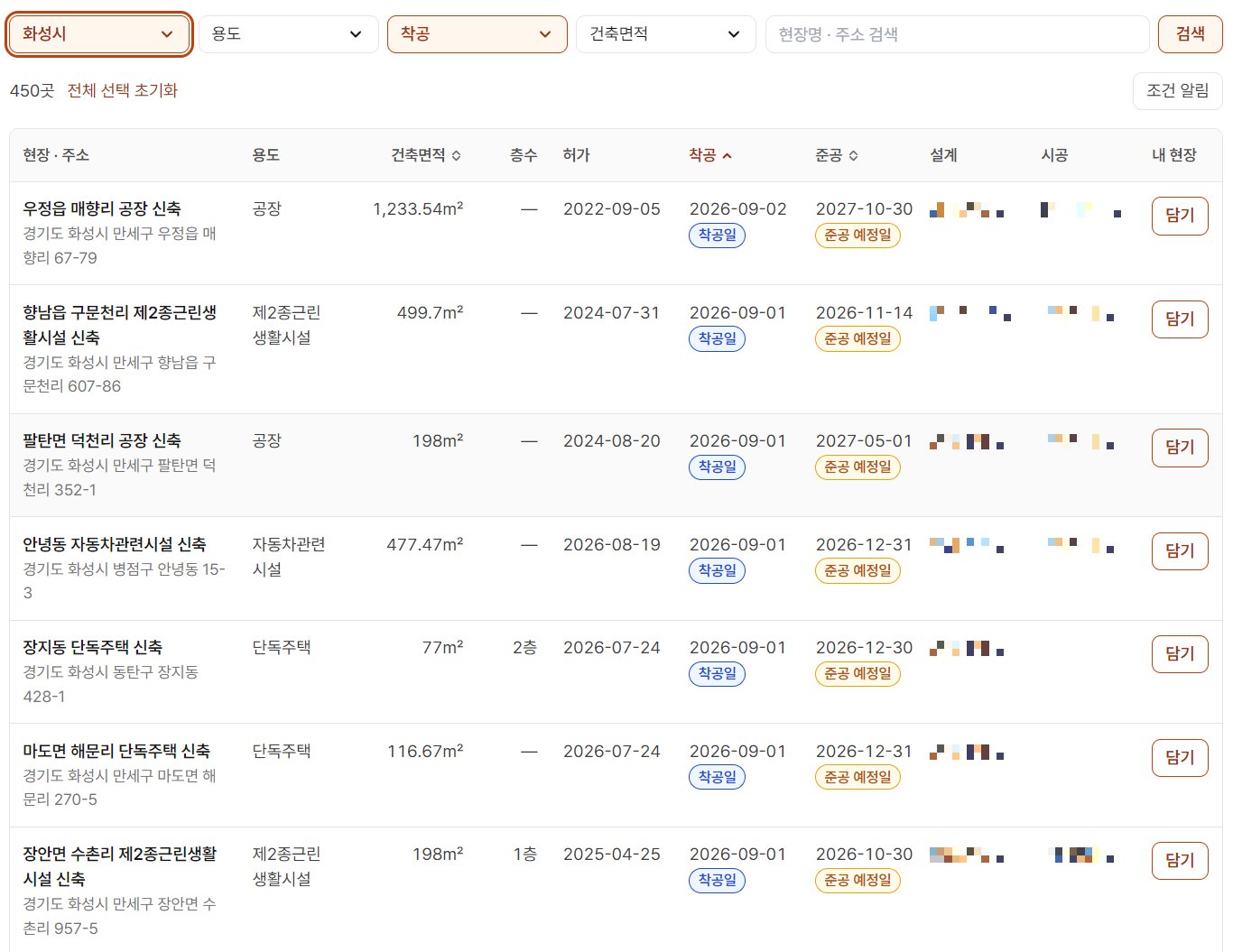The width and height of the screenshot is (1233, 952).
Task: Open the 우정읍 매향리 공장 신축 title
Action: coord(102,208)
